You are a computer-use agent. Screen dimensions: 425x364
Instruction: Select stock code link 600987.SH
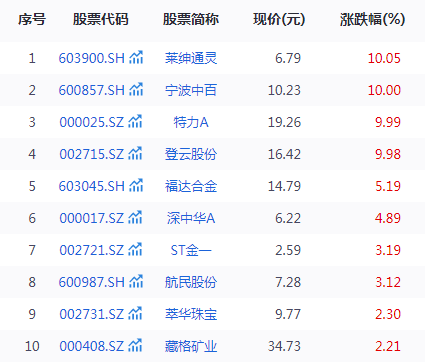pos(92,282)
